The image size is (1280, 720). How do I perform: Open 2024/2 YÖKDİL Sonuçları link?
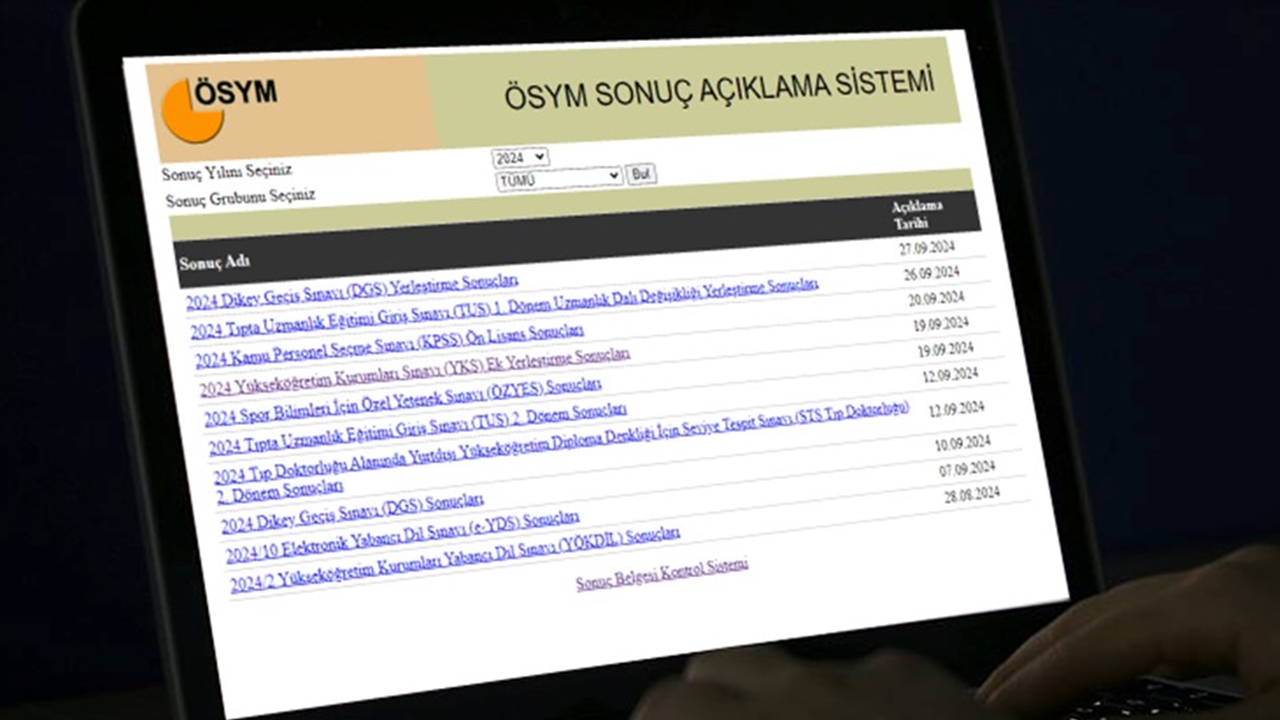point(455,558)
